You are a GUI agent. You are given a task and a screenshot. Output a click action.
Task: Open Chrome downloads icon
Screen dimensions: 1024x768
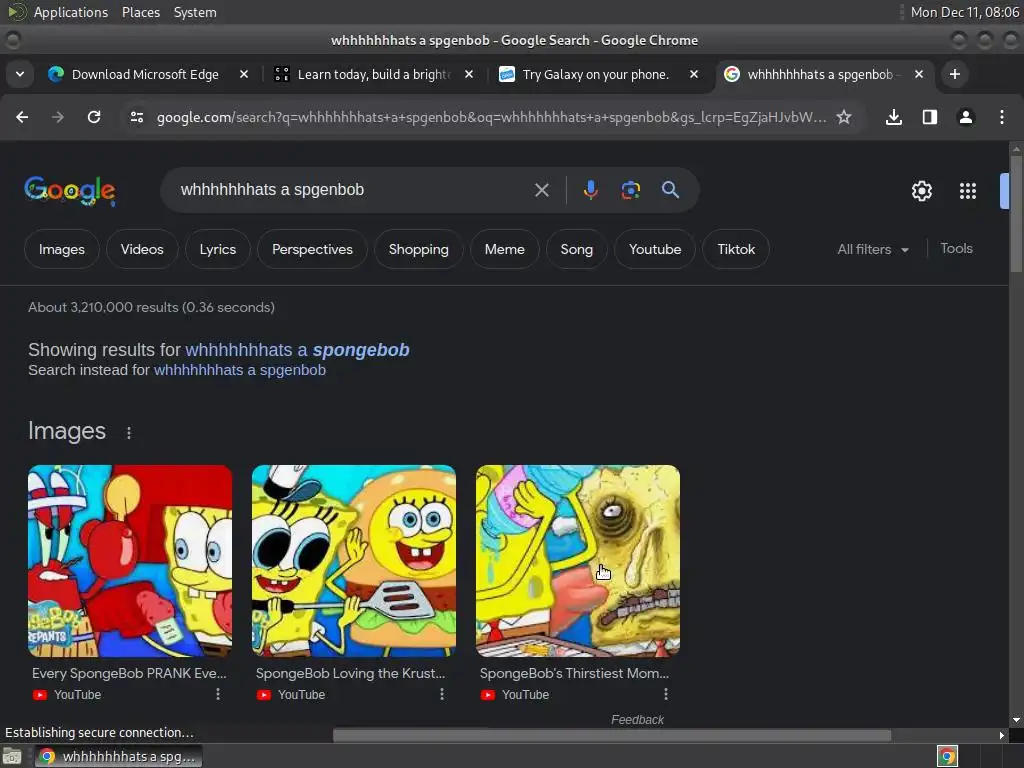(893, 117)
